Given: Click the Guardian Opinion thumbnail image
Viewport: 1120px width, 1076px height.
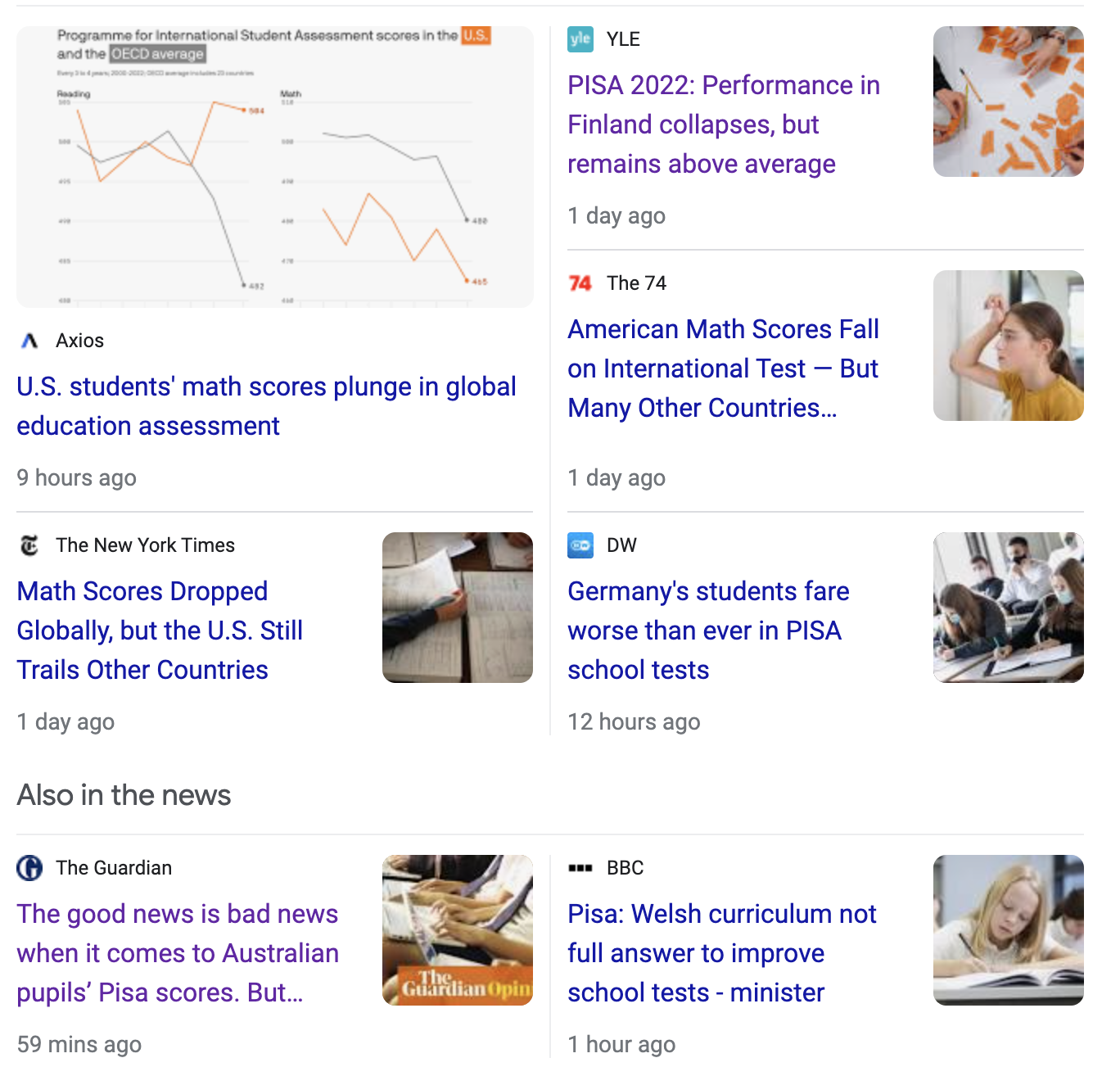Looking at the screenshot, I should tap(457, 930).
